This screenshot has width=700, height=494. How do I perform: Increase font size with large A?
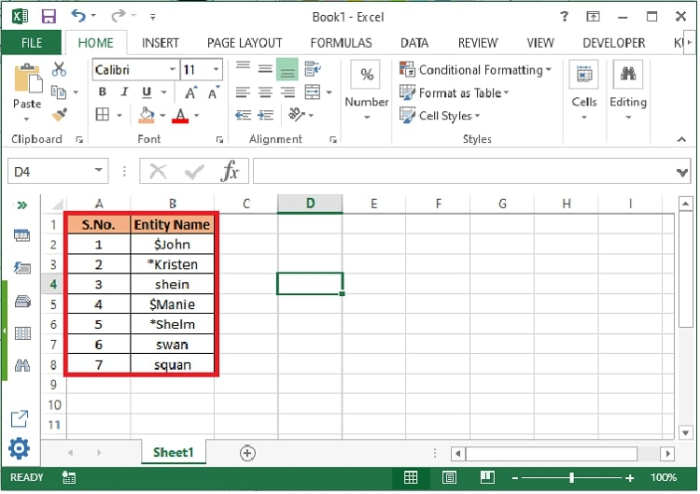click(x=191, y=92)
